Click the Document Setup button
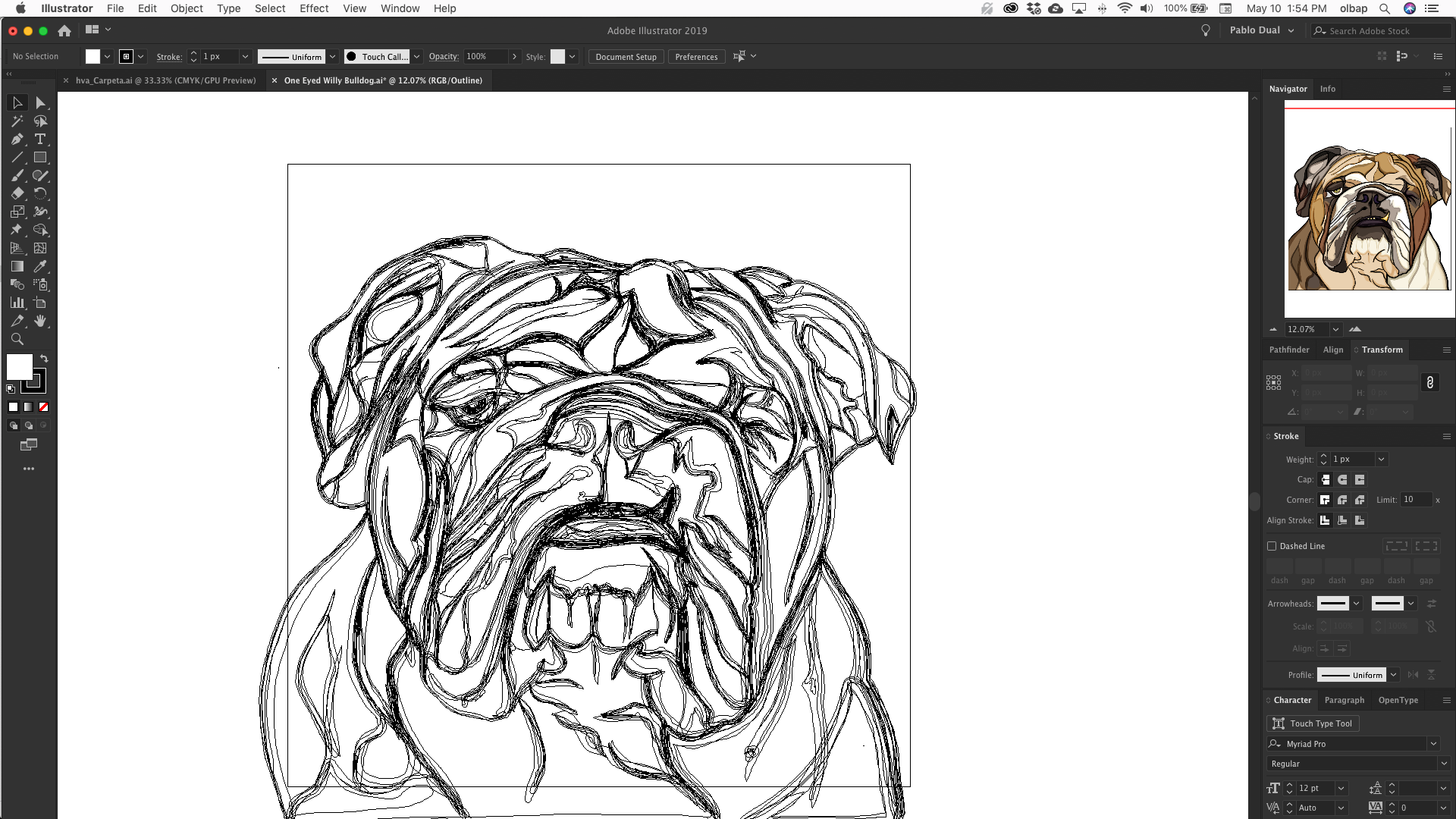 pos(626,57)
